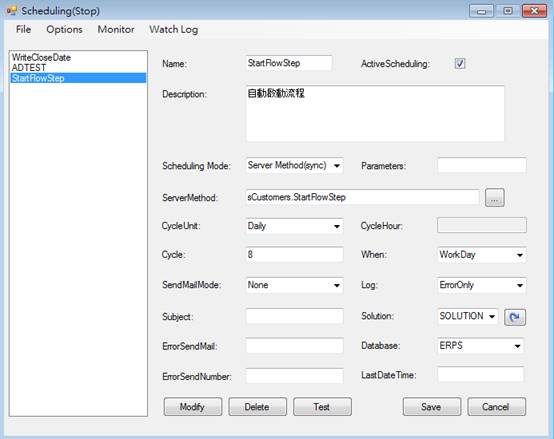Expand the When WorkDay dropdown
The height and width of the screenshot is (439, 554).
pyautogui.click(x=482, y=255)
